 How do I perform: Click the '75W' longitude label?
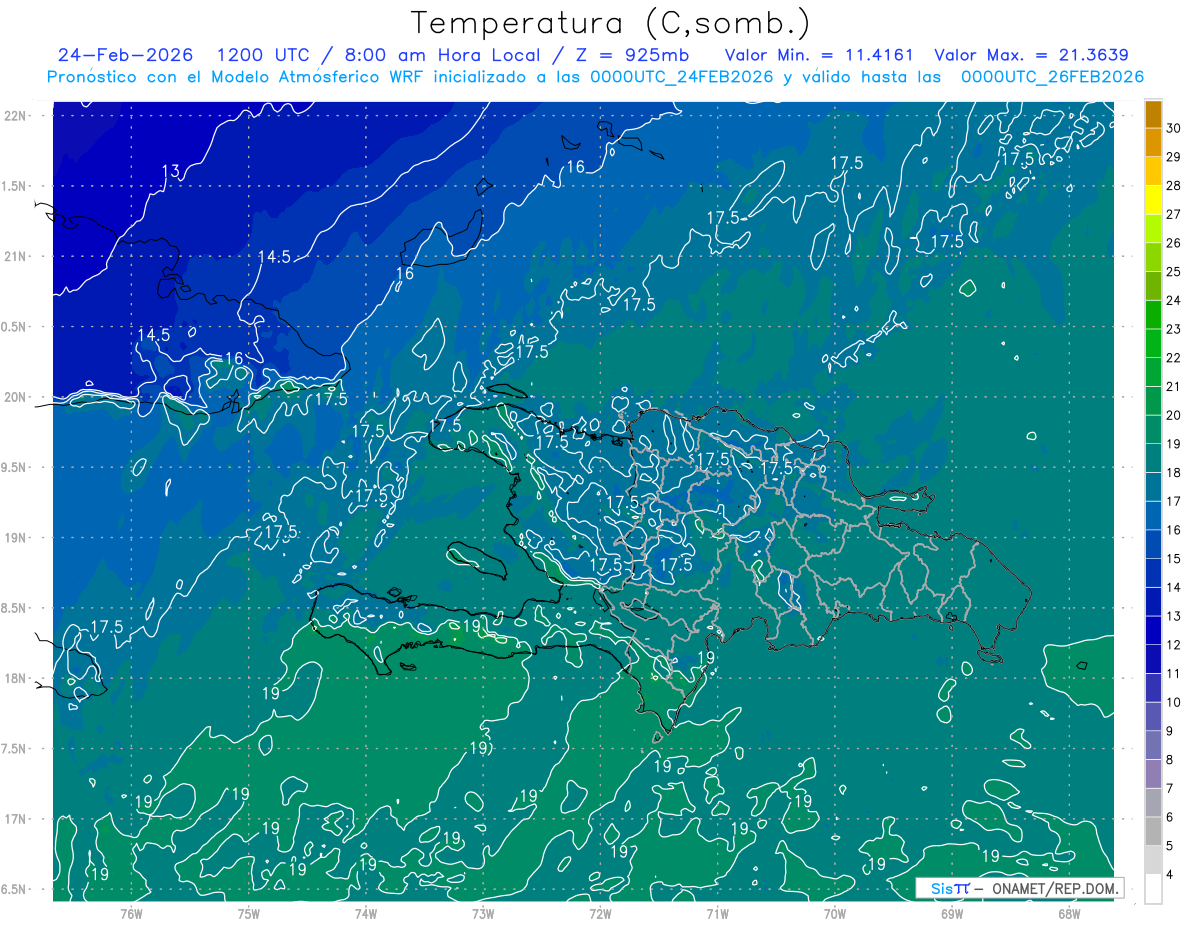[x=248, y=913]
